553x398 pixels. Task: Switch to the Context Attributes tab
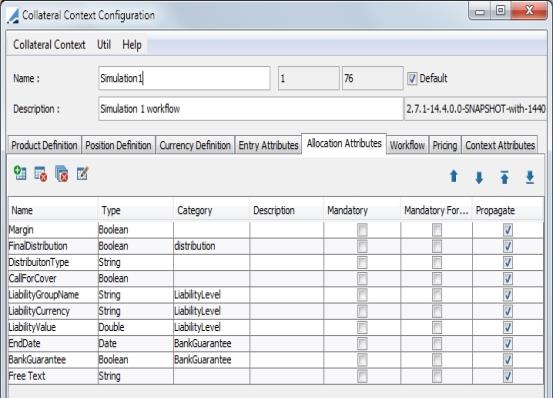(500, 145)
